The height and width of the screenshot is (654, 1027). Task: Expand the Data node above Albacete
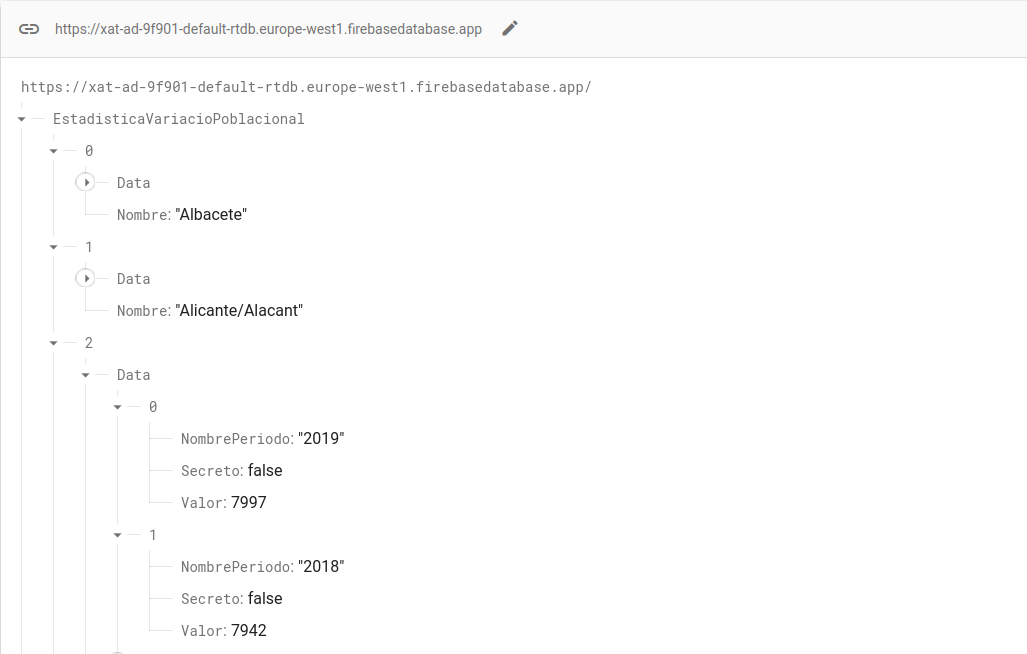(x=86, y=183)
